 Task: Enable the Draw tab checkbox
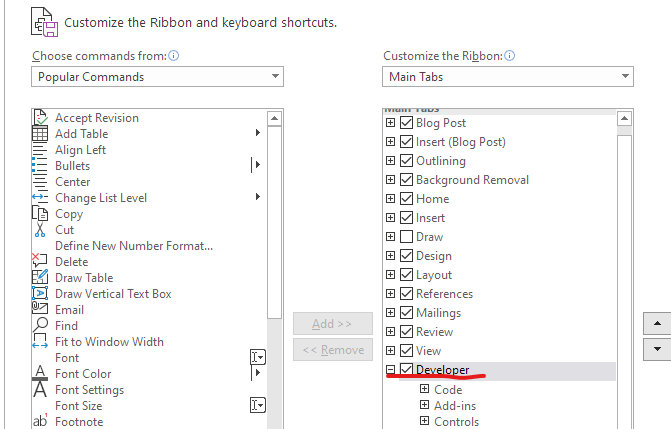(406, 237)
